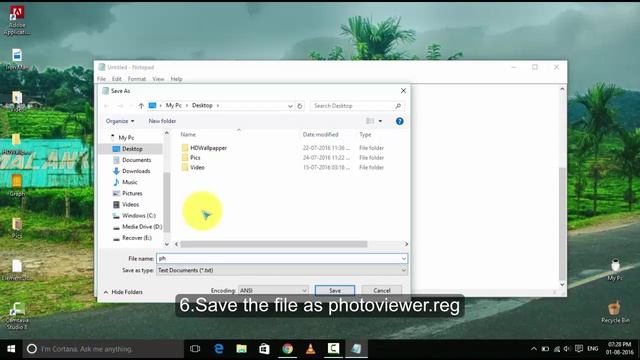Viewport: 640px width, 360px height.
Task: Sort by Name column header
Action: pos(188,134)
